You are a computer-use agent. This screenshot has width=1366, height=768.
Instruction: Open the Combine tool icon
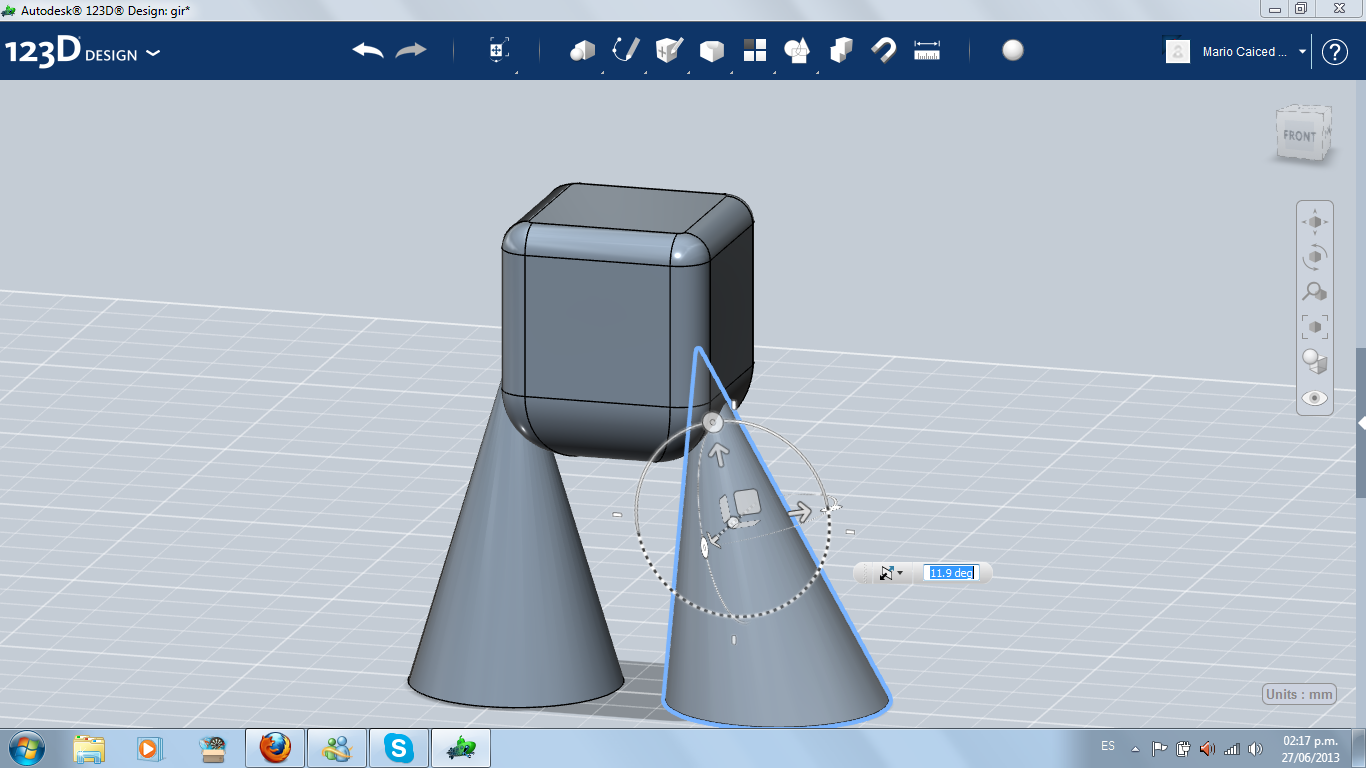(x=841, y=50)
